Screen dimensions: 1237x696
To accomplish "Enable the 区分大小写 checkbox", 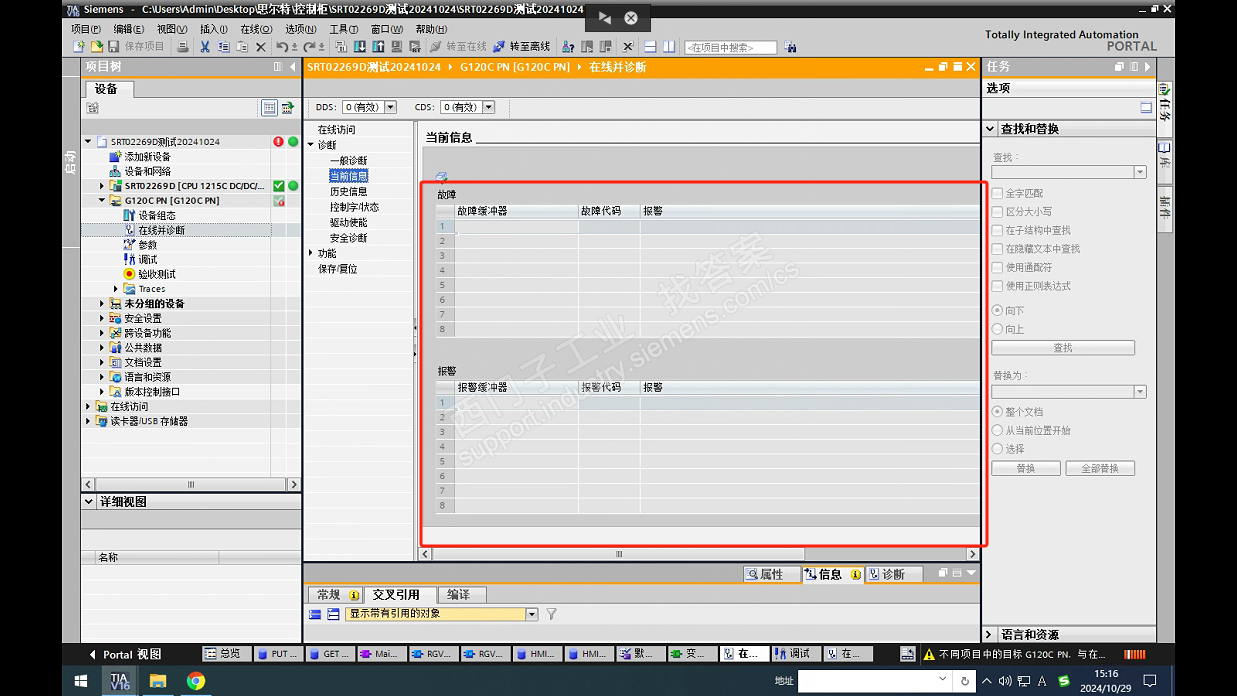I will 997,212.
